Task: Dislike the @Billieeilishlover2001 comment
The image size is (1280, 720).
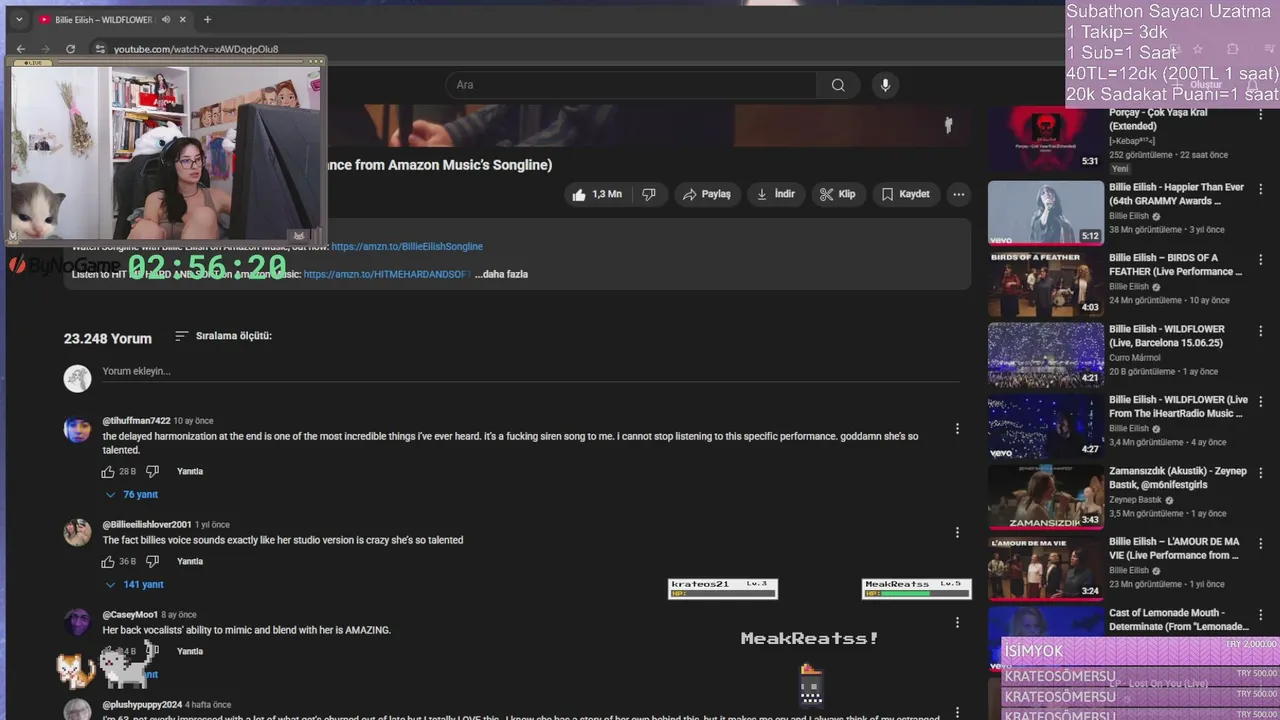Action: click(x=152, y=561)
